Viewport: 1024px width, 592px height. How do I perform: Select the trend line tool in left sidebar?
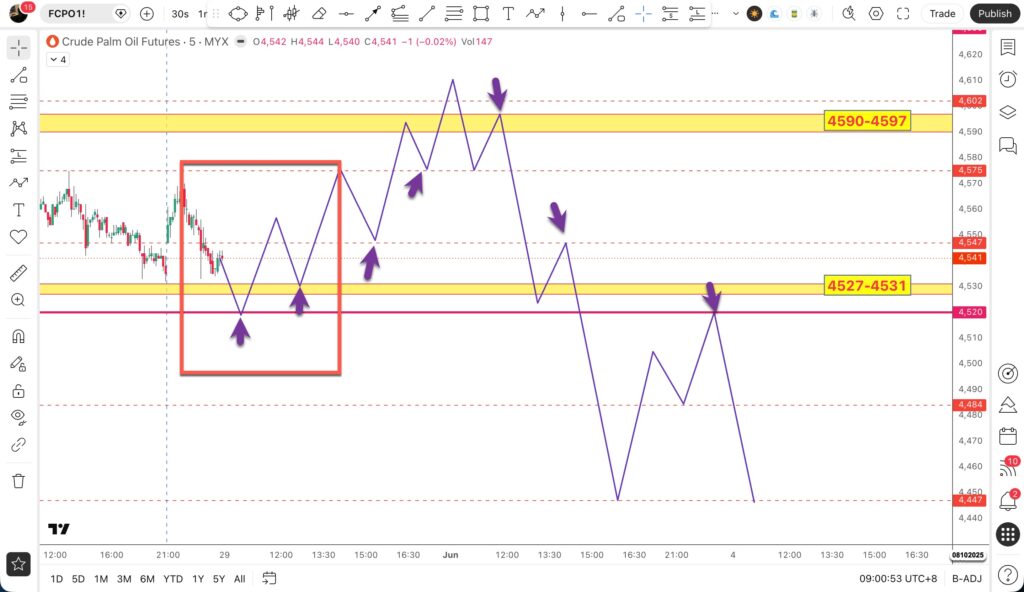(18, 75)
